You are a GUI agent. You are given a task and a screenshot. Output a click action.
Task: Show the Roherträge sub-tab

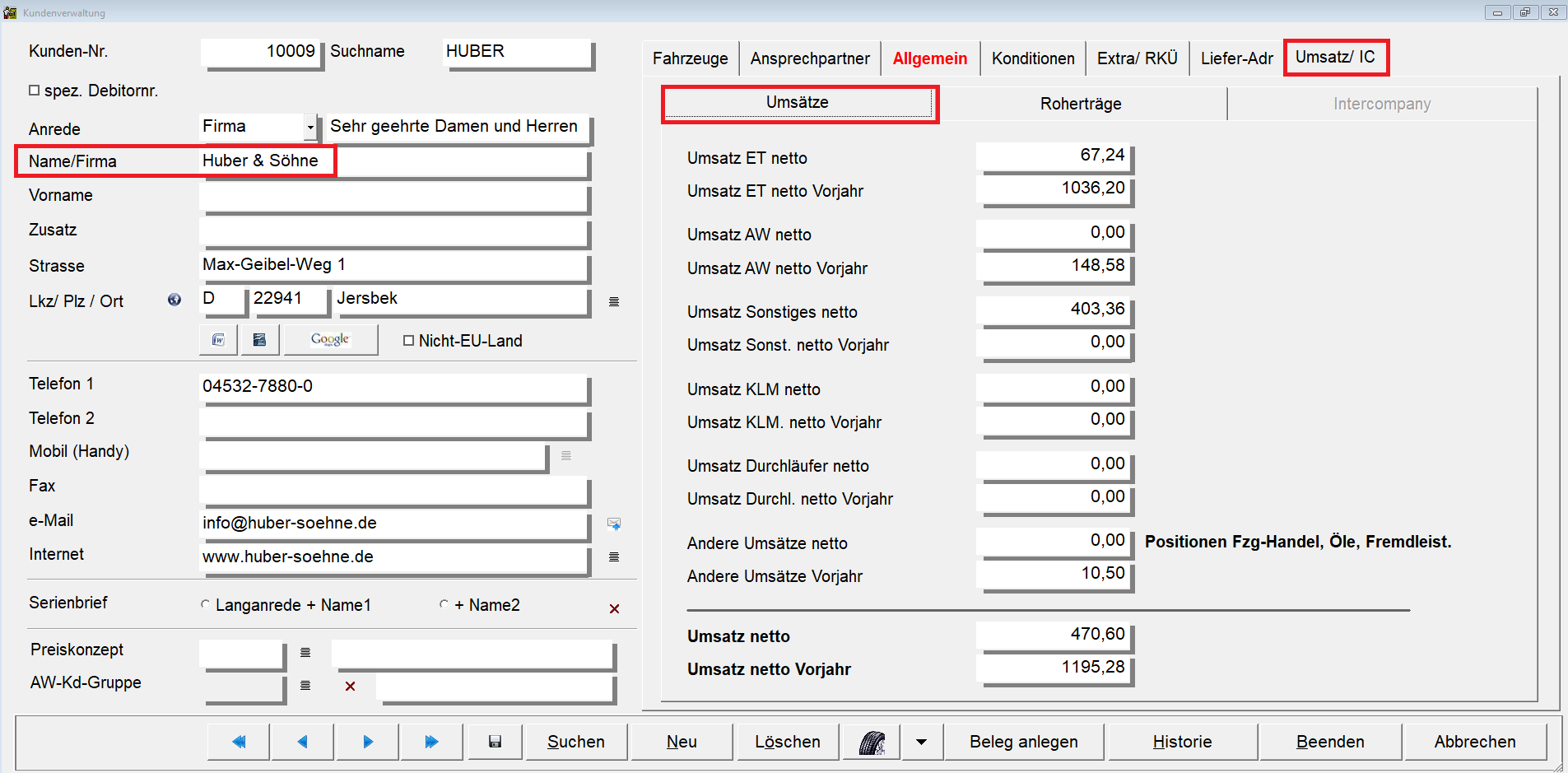point(1081,104)
